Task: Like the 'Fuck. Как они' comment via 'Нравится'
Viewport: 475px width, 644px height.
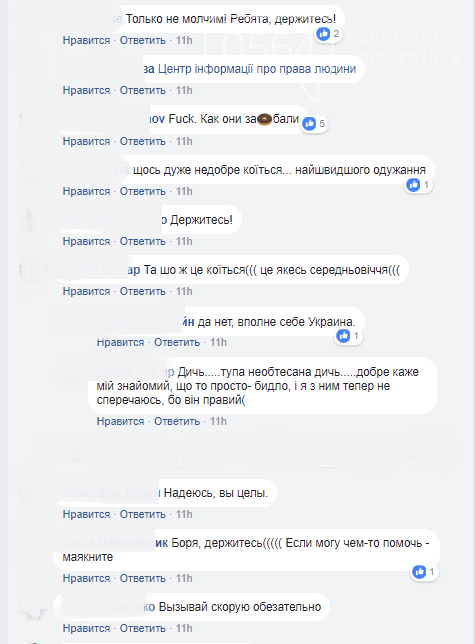Action: click(x=86, y=141)
